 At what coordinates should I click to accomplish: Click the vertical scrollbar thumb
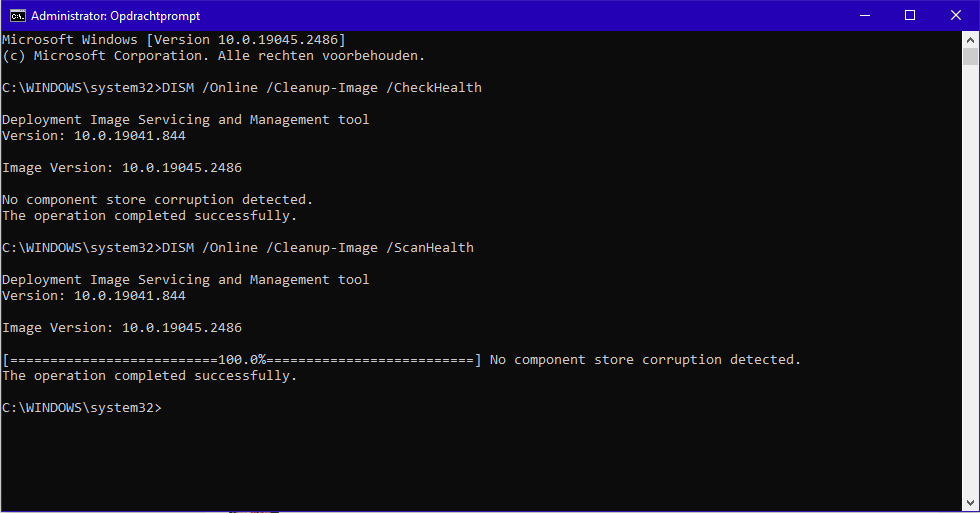pos(970,58)
